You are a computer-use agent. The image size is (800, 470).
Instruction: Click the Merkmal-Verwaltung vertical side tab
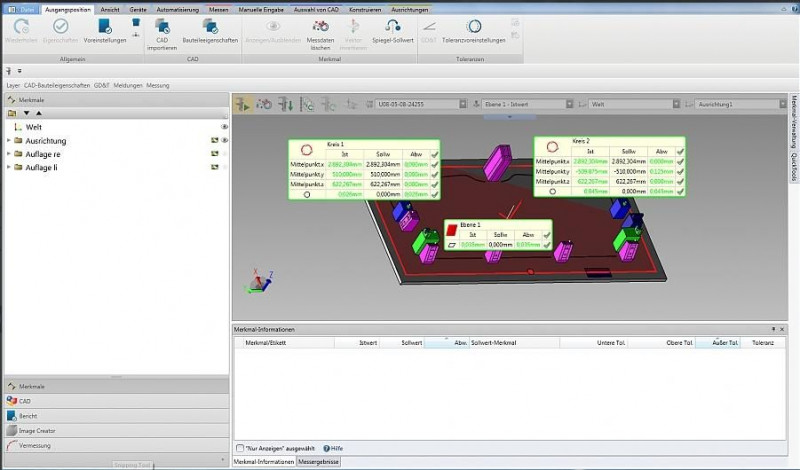(x=793, y=121)
